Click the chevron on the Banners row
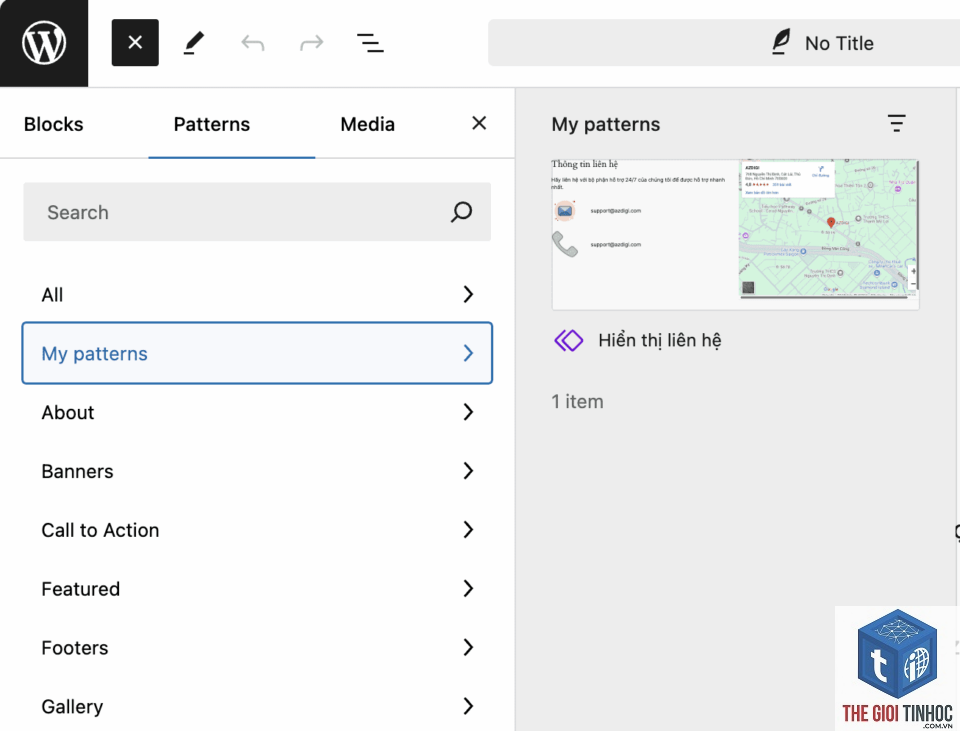The height and width of the screenshot is (731, 960). [468, 471]
